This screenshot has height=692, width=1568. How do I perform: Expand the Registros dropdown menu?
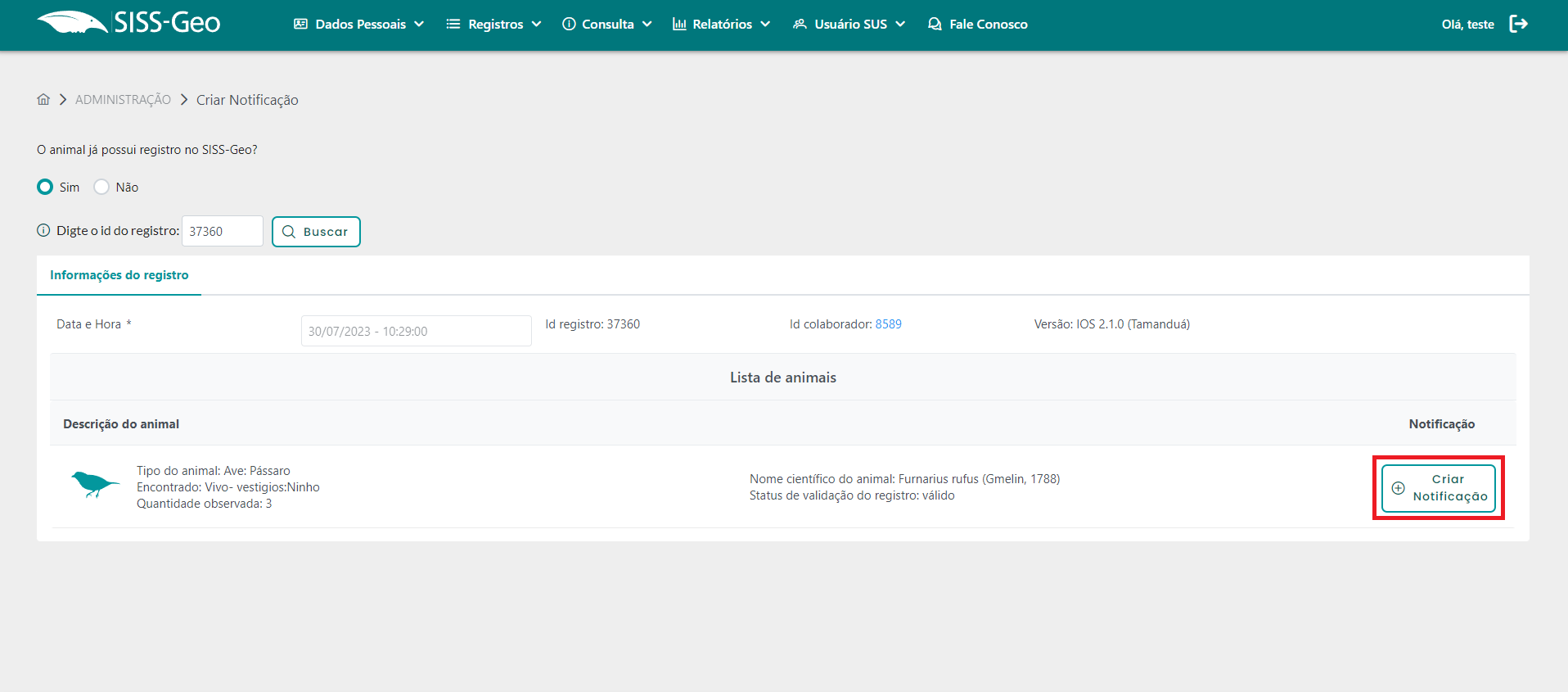coord(494,25)
